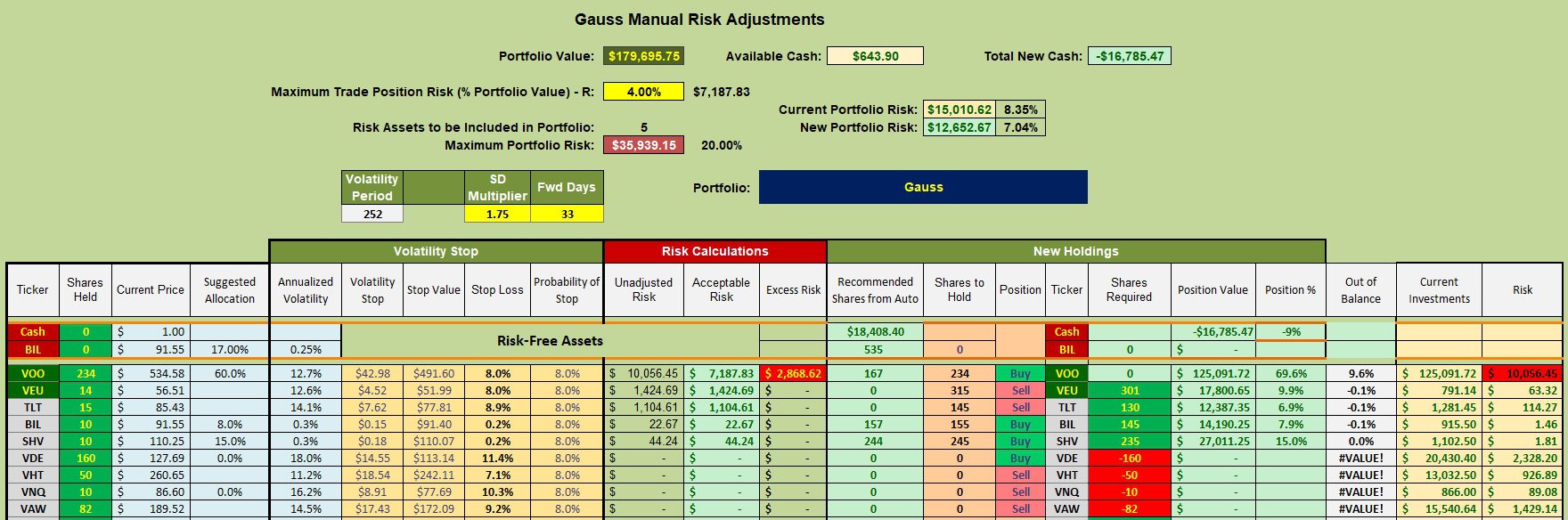Select the red $2,868.62 excess risk cell
1568x520 pixels.
[793, 373]
